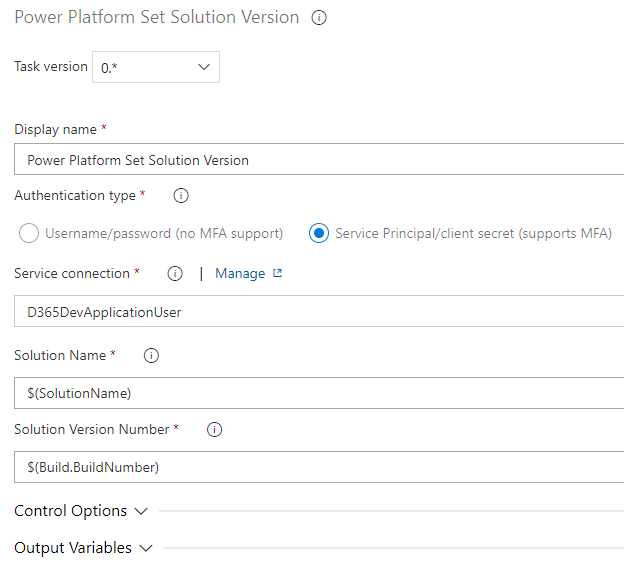This screenshot has height=563, width=624.
Task: Click the Service connection label text
Action: 72,274
